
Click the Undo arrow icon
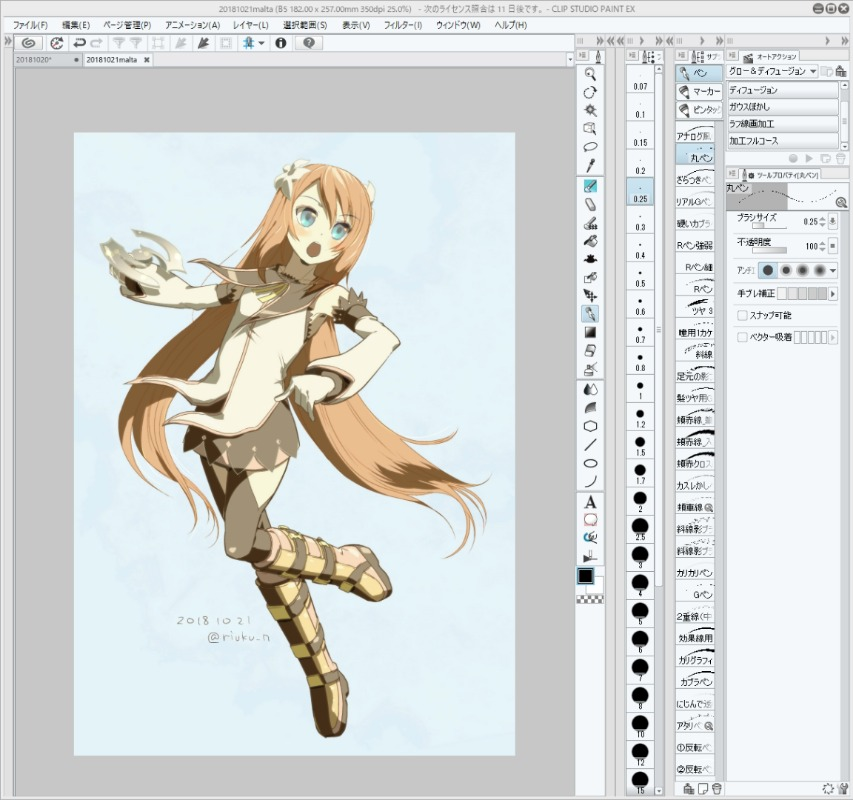pyautogui.click(x=79, y=43)
